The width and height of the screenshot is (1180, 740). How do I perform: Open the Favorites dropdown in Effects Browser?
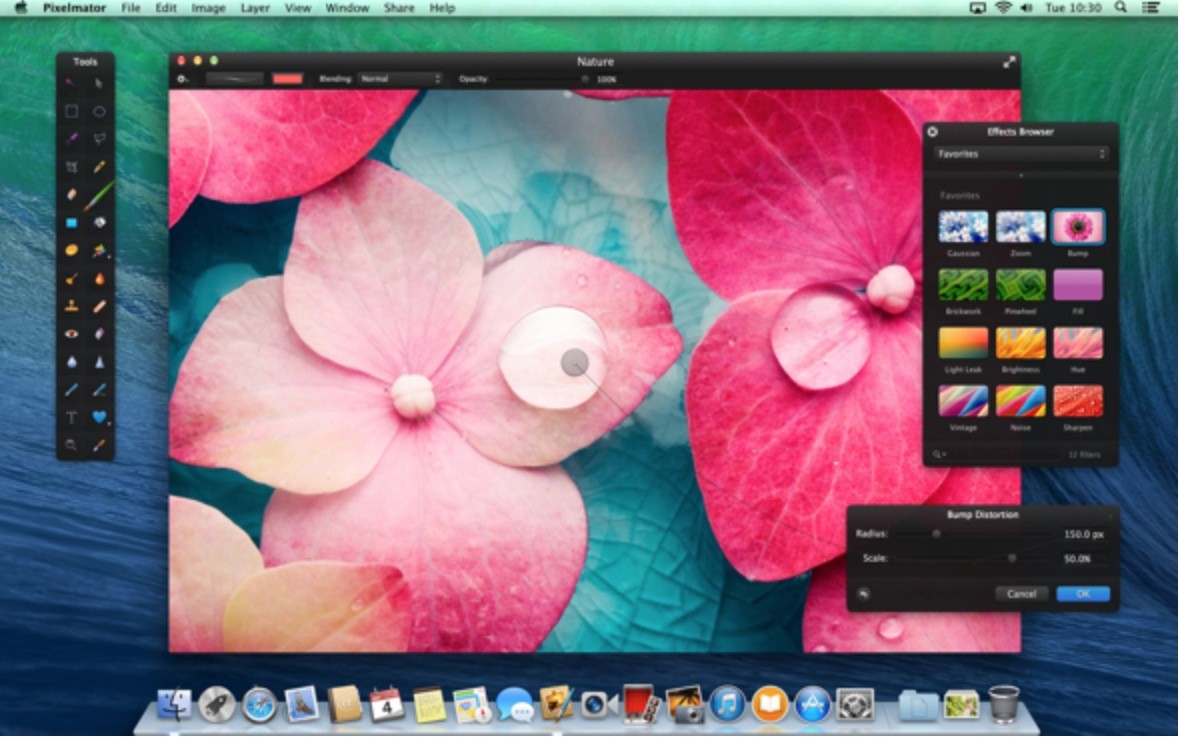click(1020, 154)
